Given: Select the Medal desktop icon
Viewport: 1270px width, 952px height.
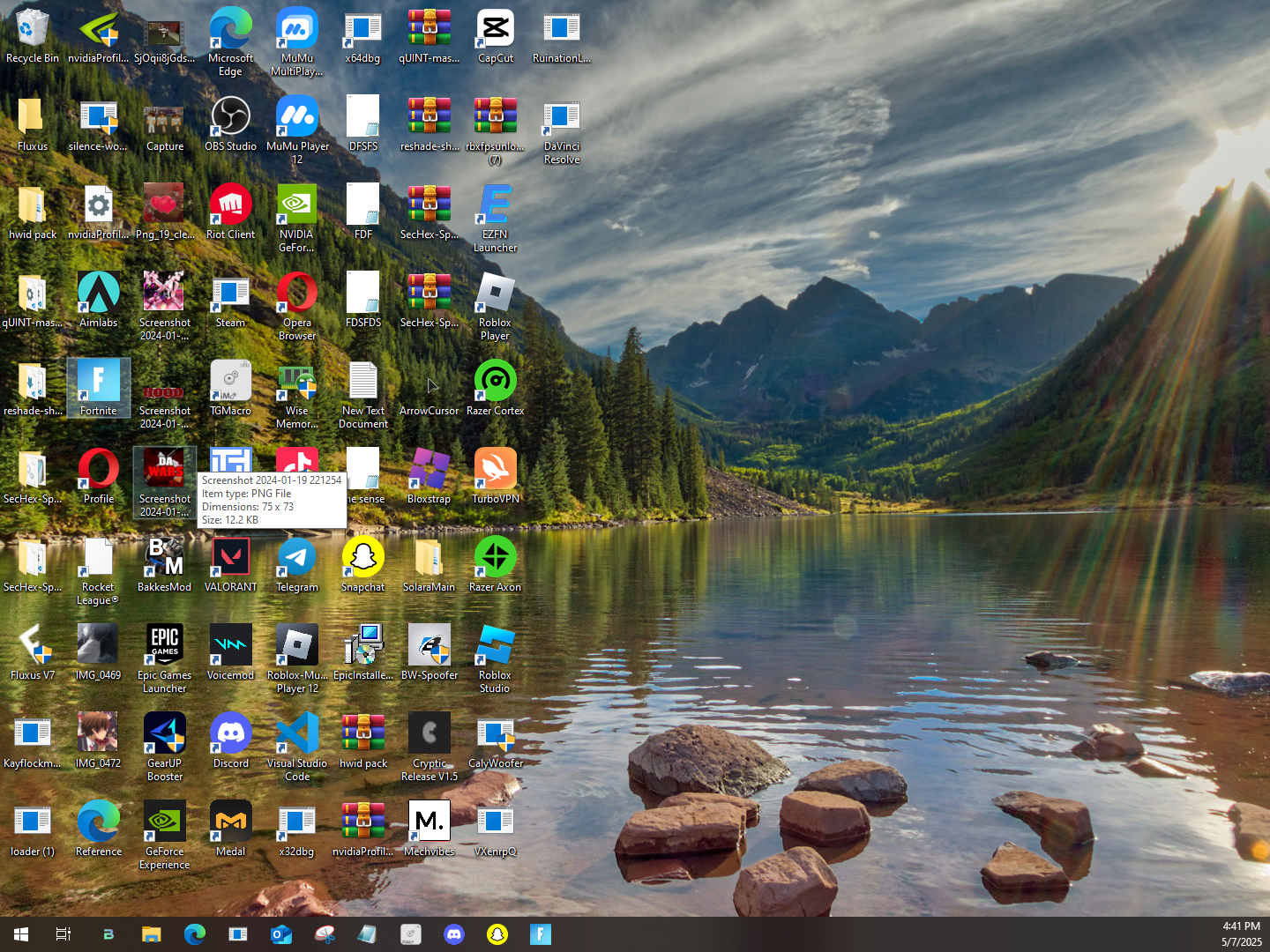Looking at the screenshot, I should tap(231, 829).
